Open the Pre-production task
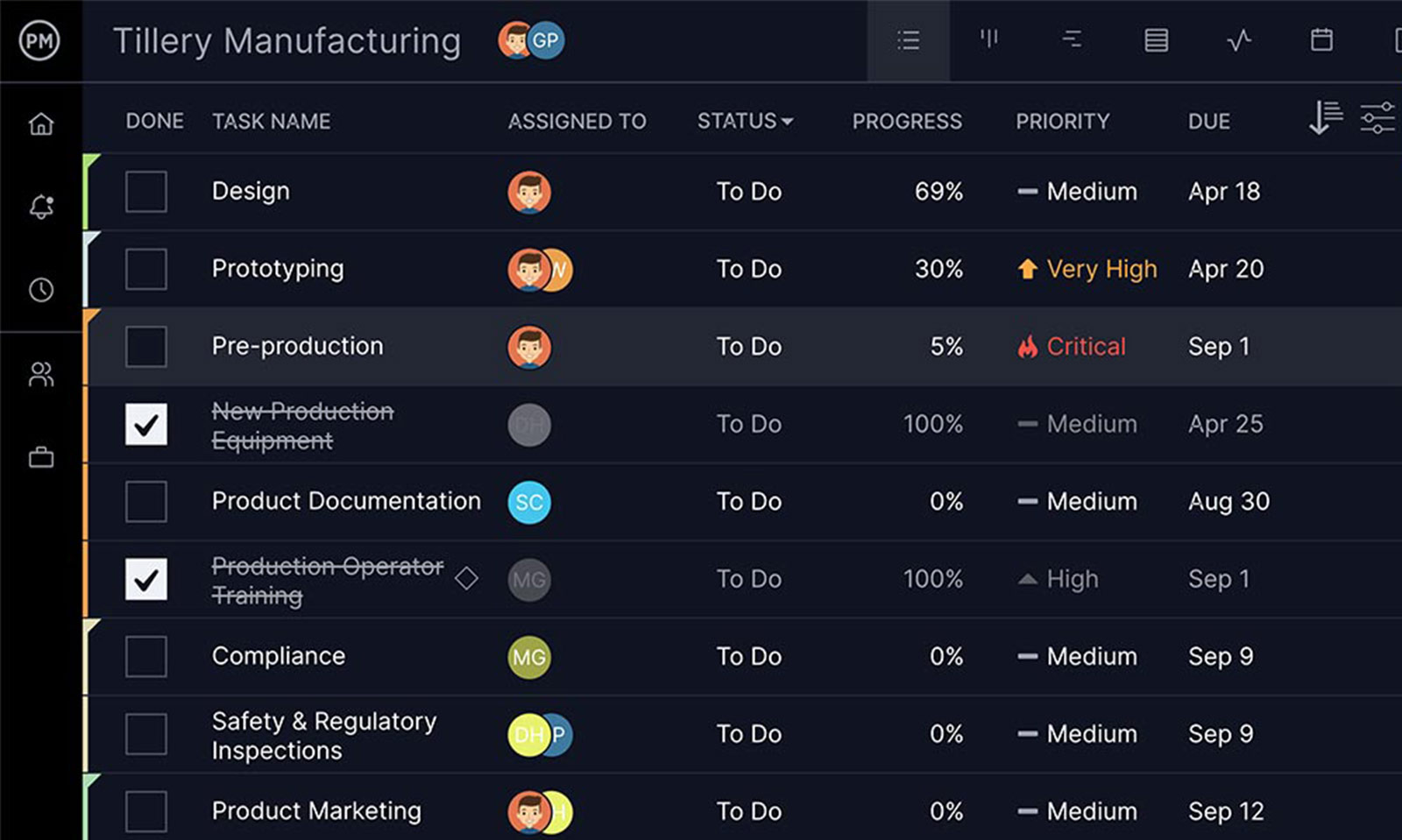The width and height of the screenshot is (1402, 840). click(296, 346)
